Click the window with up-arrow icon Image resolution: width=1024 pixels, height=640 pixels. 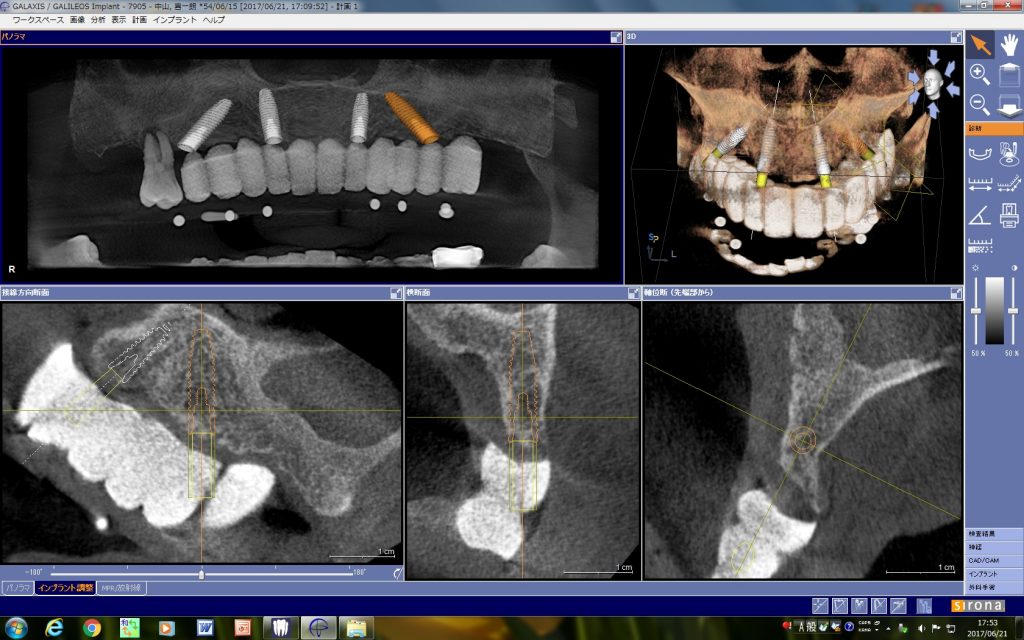(x=1010, y=74)
